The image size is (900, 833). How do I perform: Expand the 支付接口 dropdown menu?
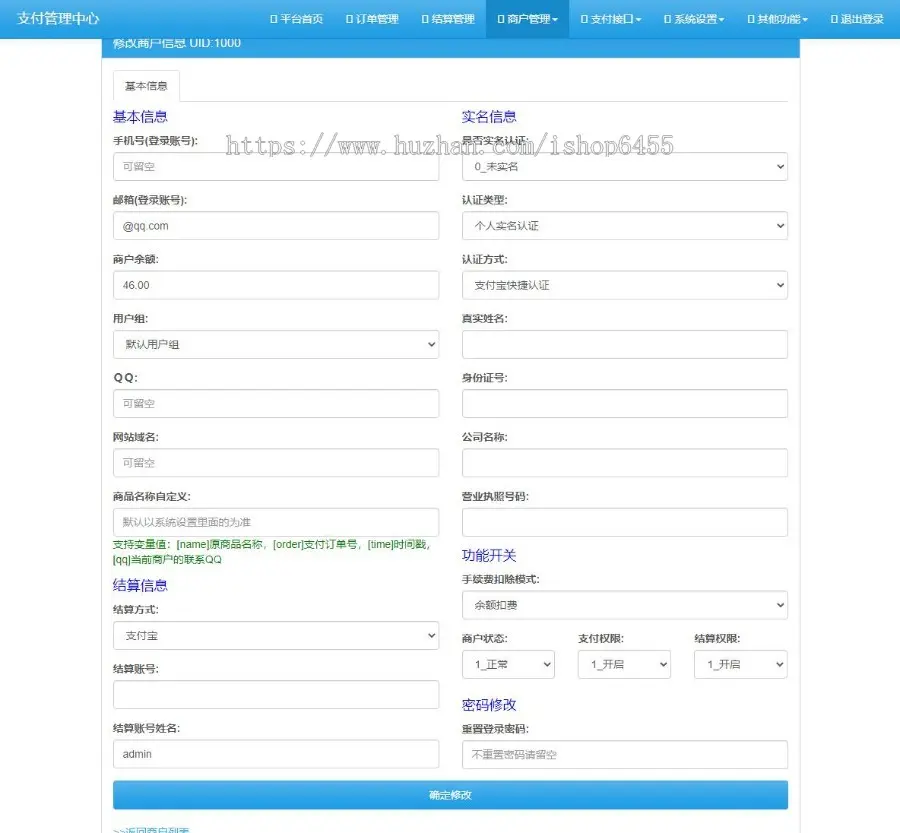[x=611, y=19]
